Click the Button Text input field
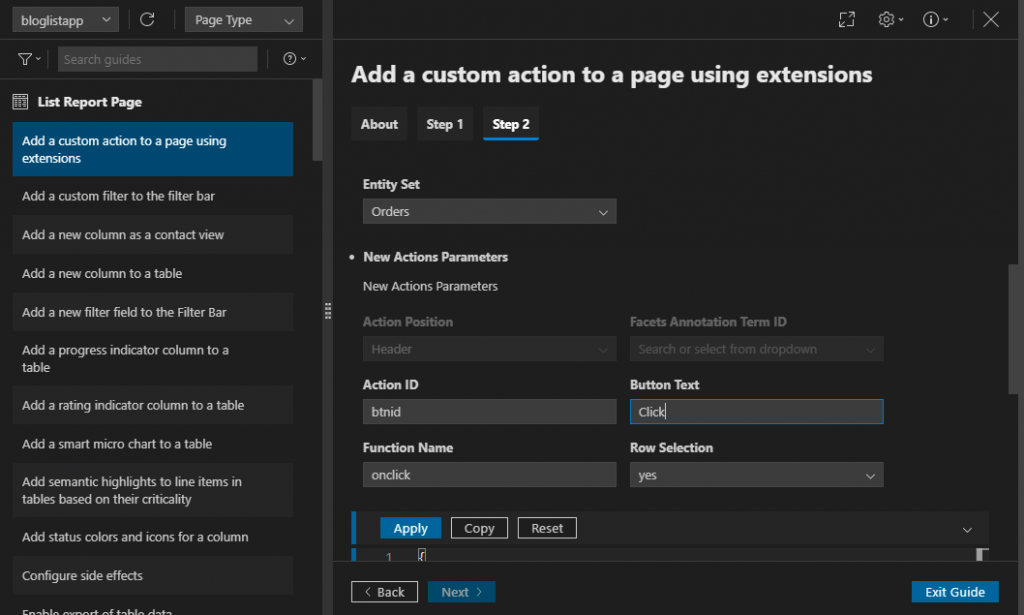 click(756, 412)
